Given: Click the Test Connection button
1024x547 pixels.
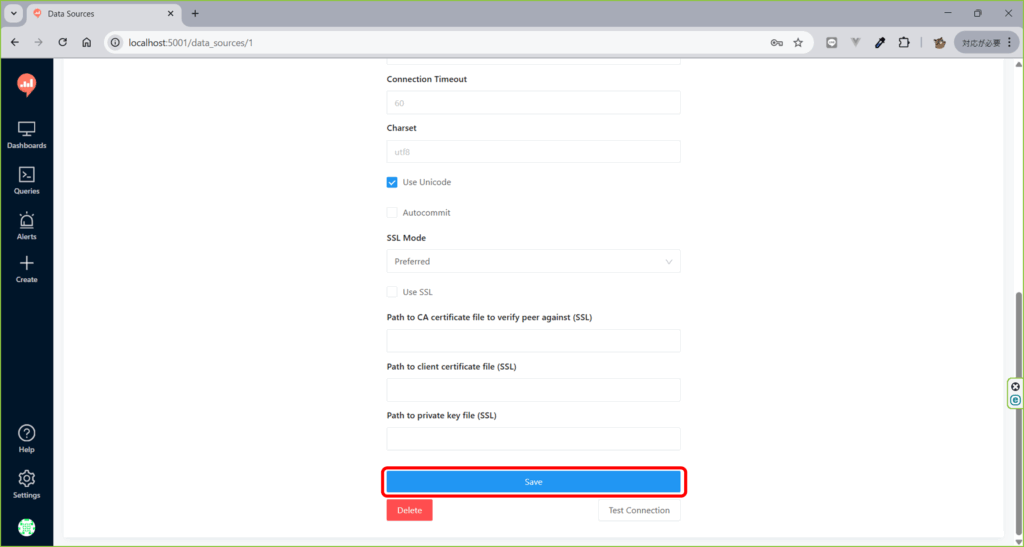Looking at the screenshot, I should pyautogui.click(x=639, y=511).
